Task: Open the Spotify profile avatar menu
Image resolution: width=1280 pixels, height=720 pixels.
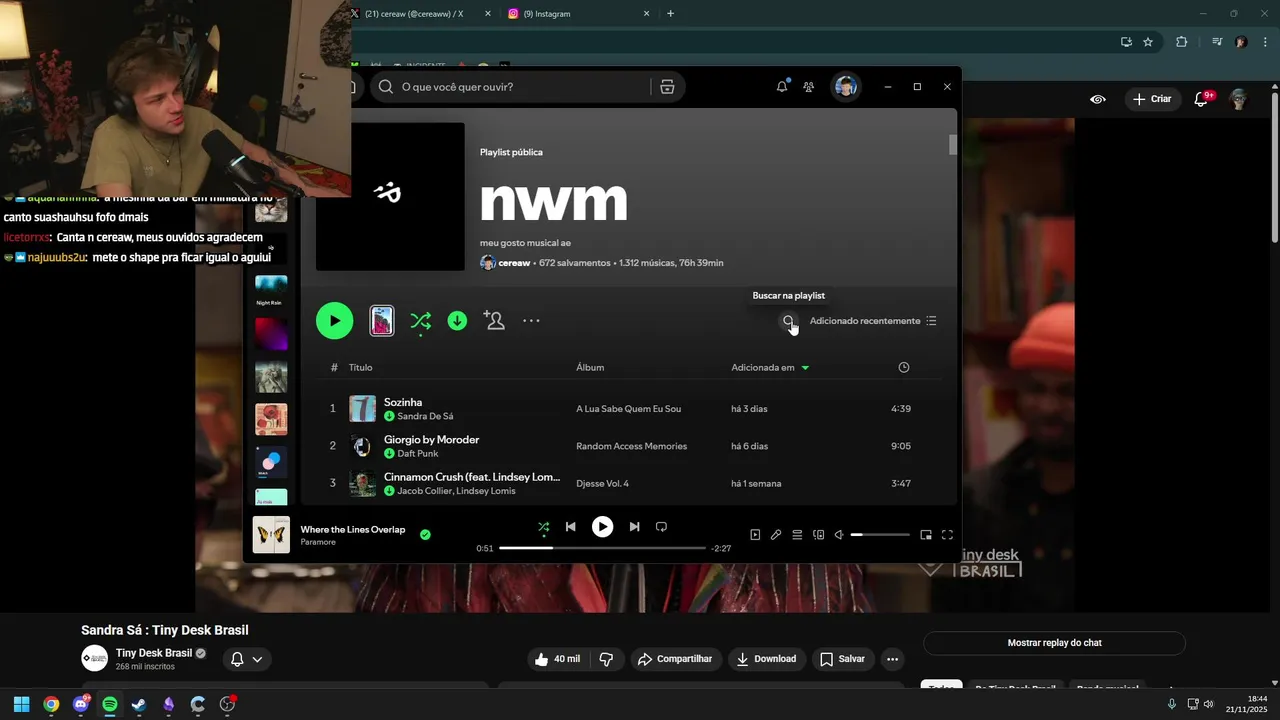Action: tap(846, 87)
